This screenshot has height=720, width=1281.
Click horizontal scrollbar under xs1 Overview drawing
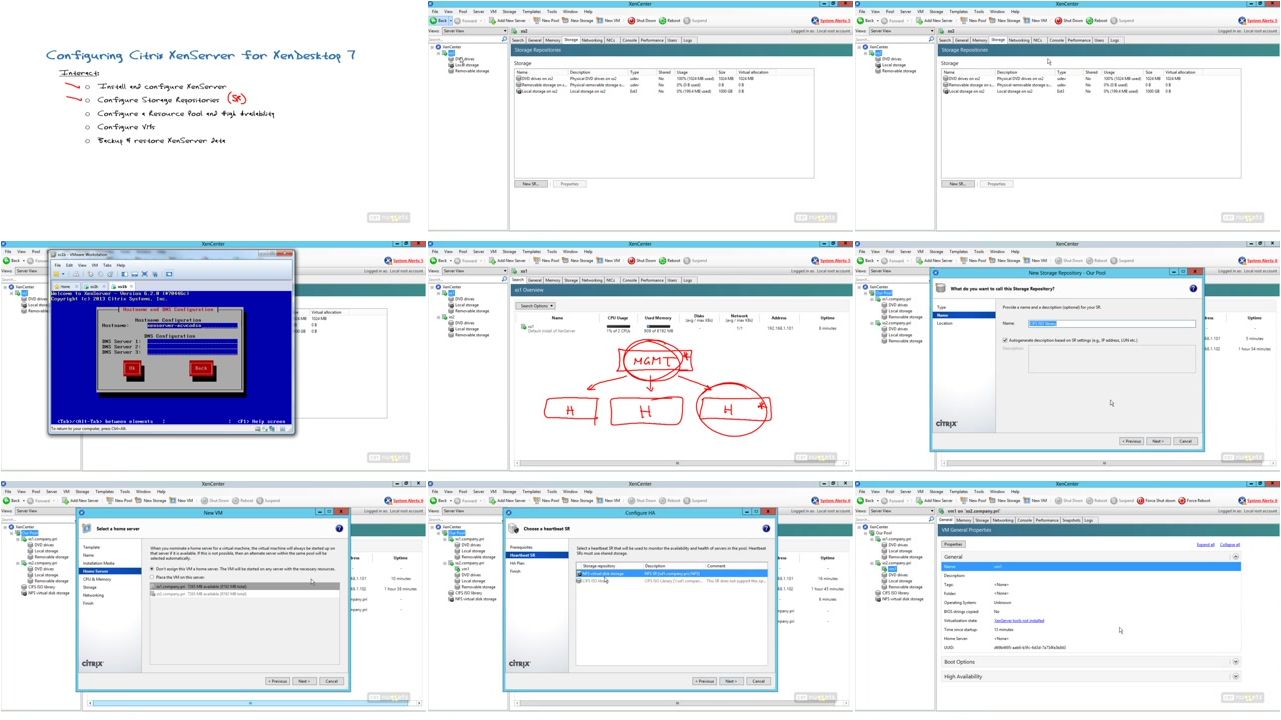click(680, 462)
